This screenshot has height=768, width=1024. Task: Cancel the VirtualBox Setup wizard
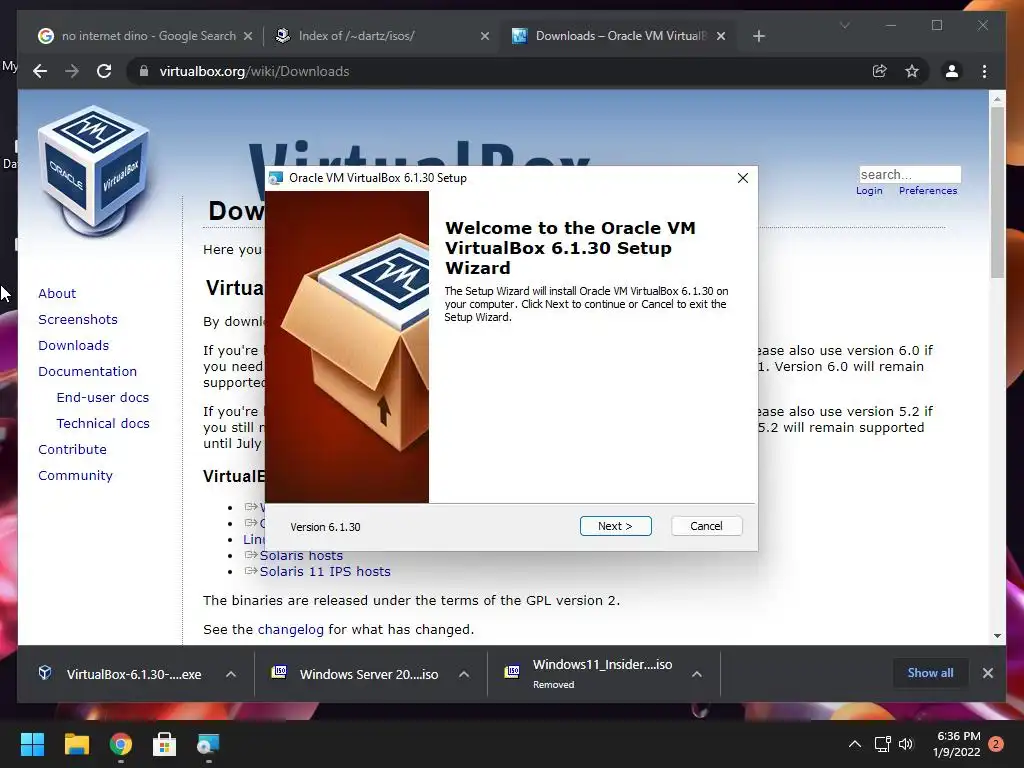click(x=706, y=526)
